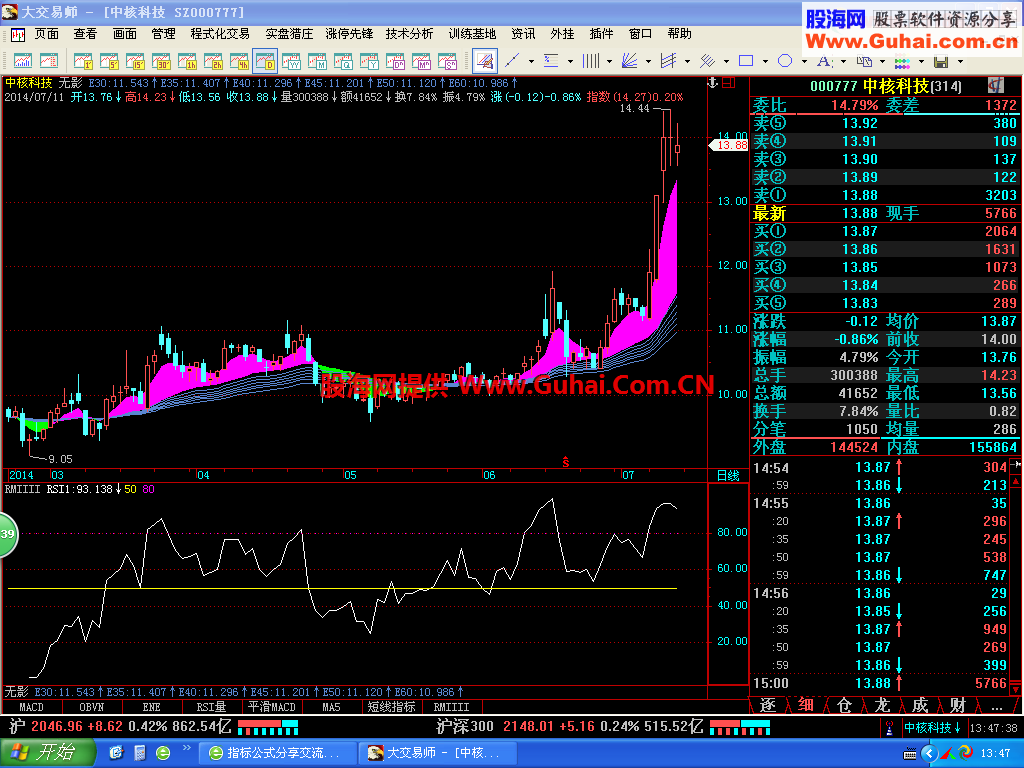The height and width of the screenshot is (768, 1024).
Task: Click the save drawings floppy icon
Action: 941,61
